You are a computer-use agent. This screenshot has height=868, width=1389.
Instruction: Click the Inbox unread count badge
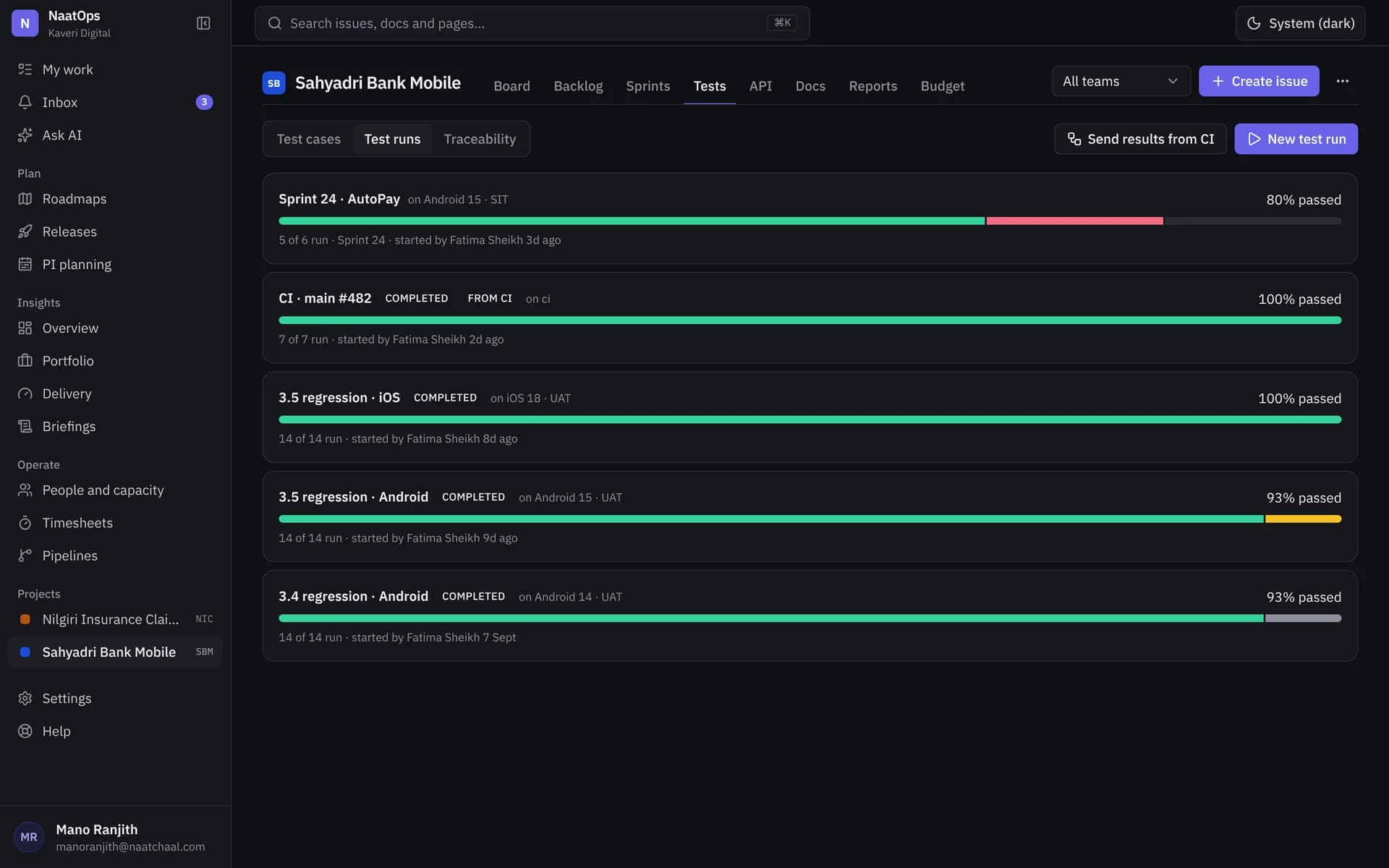tap(204, 102)
